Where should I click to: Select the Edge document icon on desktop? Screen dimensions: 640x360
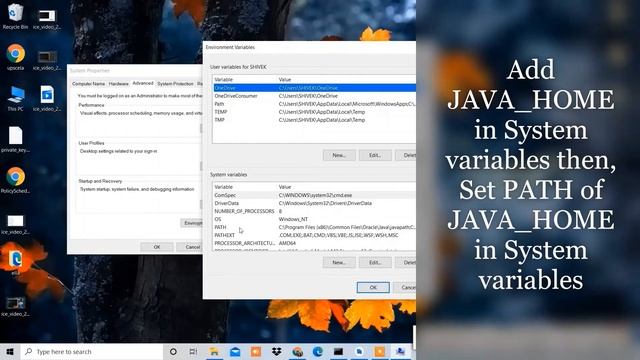click(16, 261)
